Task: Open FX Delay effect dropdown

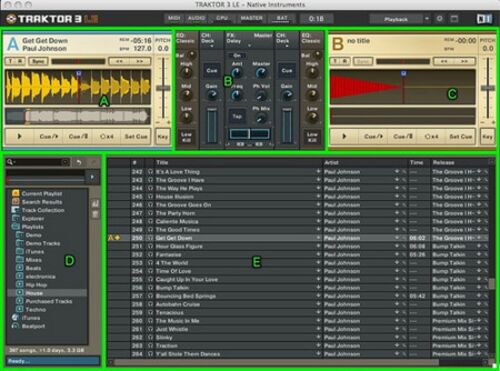Action: (x=249, y=46)
